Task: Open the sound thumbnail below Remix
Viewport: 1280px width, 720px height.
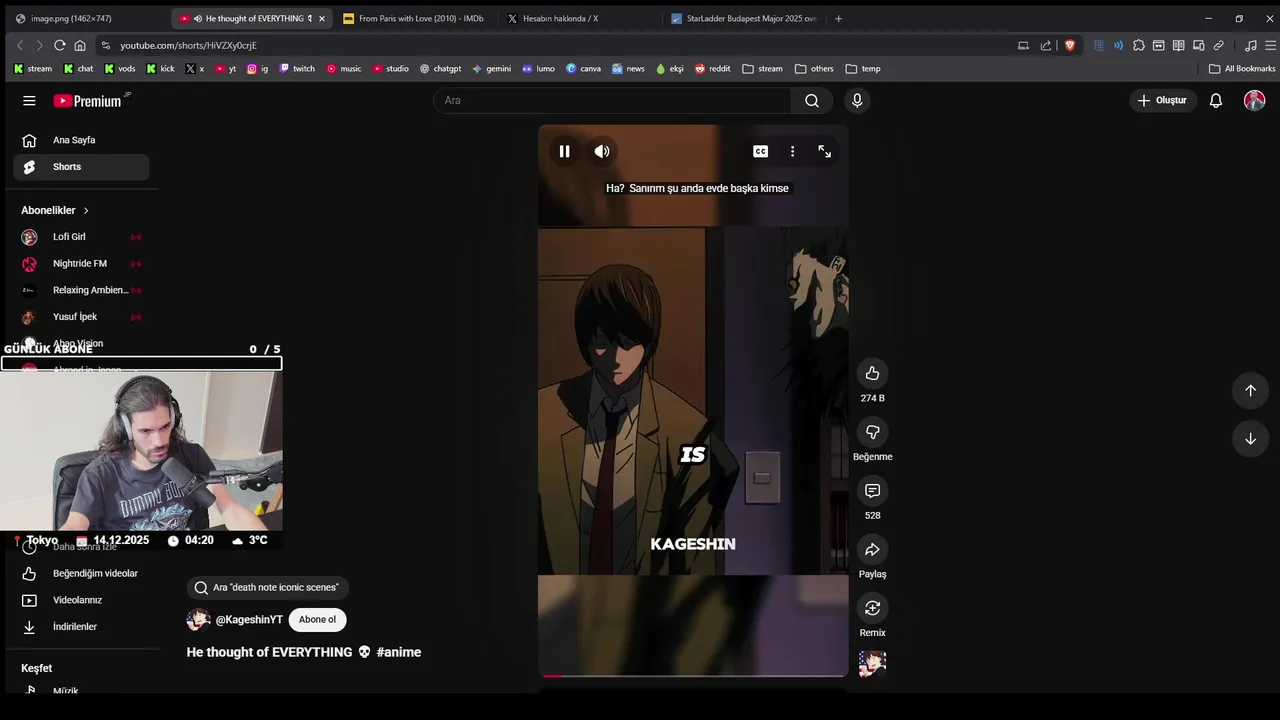Action: (872, 664)
